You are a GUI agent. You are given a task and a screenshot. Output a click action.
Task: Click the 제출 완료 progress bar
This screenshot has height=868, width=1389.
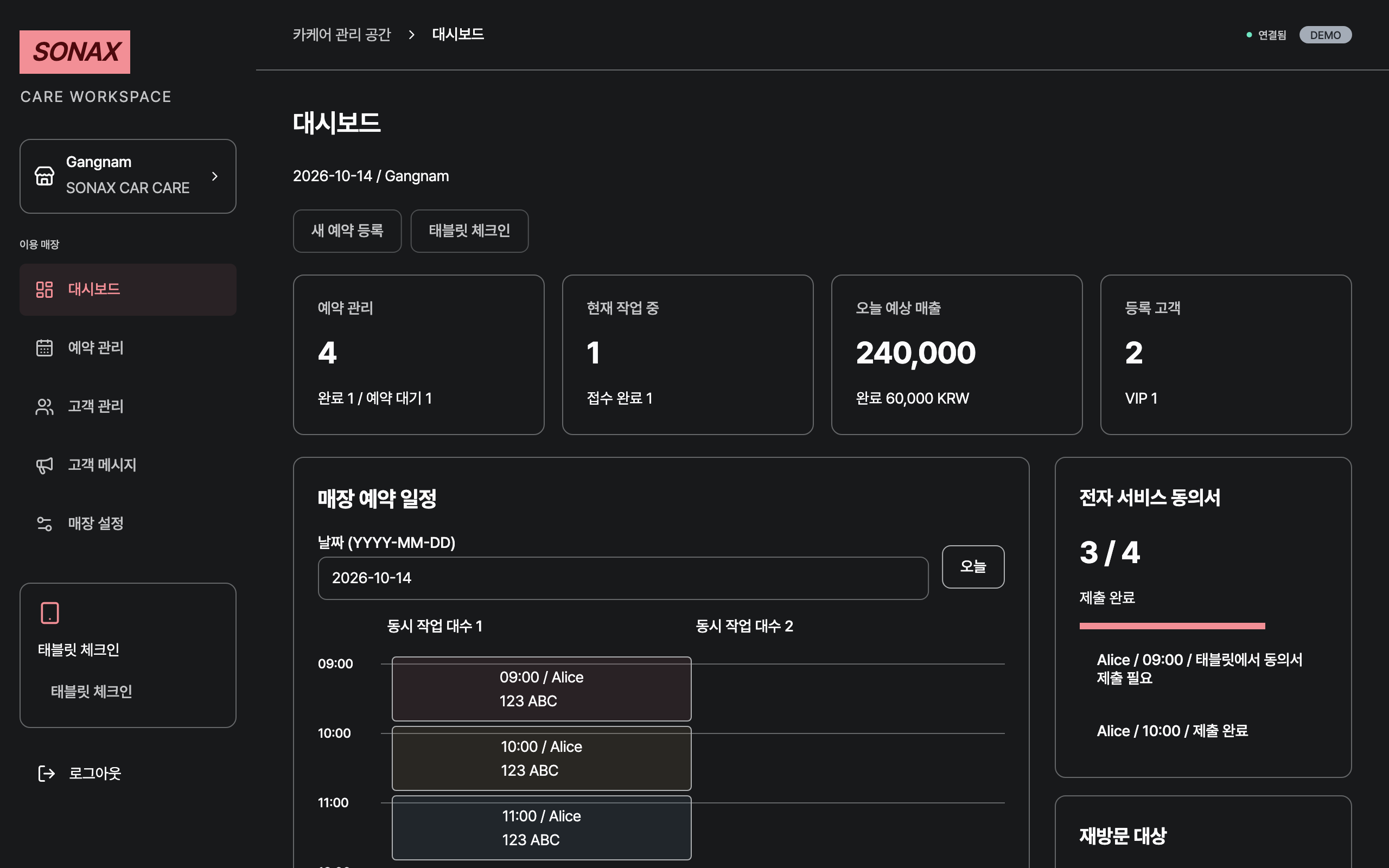1172,626
